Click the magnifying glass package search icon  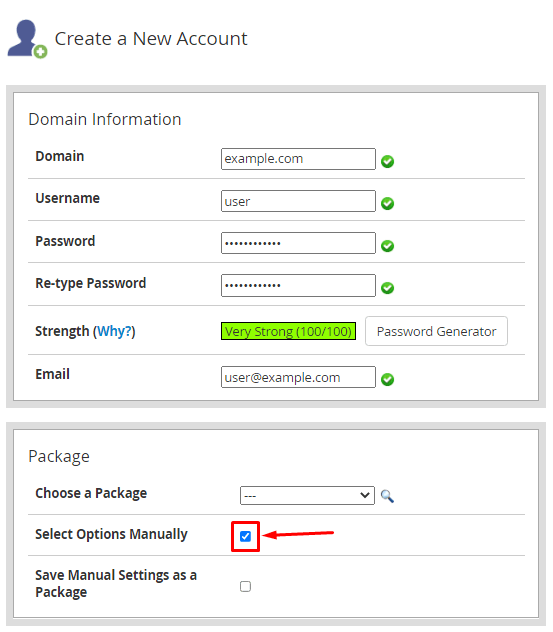(387, 496)
